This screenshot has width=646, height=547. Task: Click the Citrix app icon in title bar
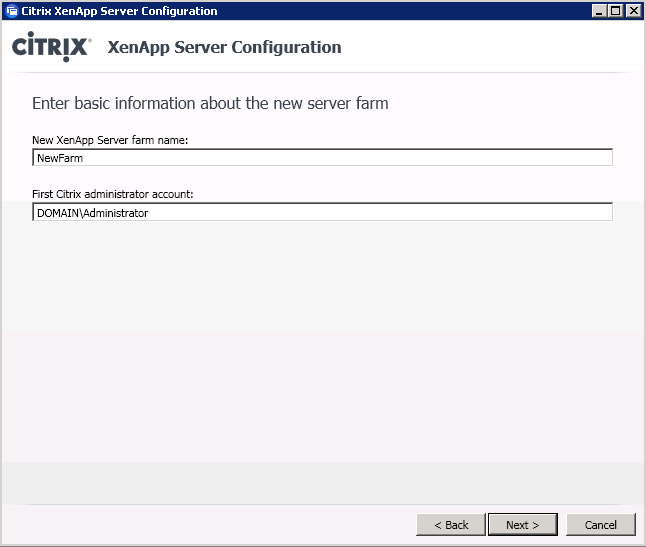coord(12,11)
